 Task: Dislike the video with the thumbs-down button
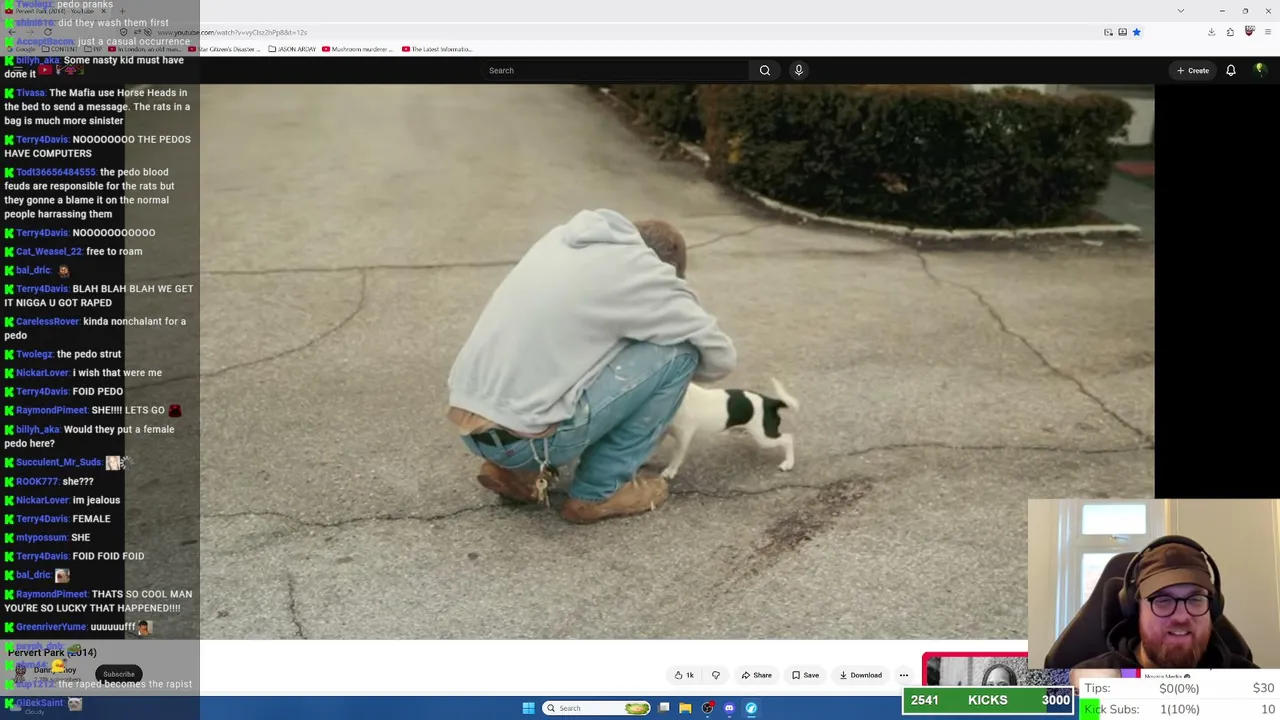[x=715, y=675]
